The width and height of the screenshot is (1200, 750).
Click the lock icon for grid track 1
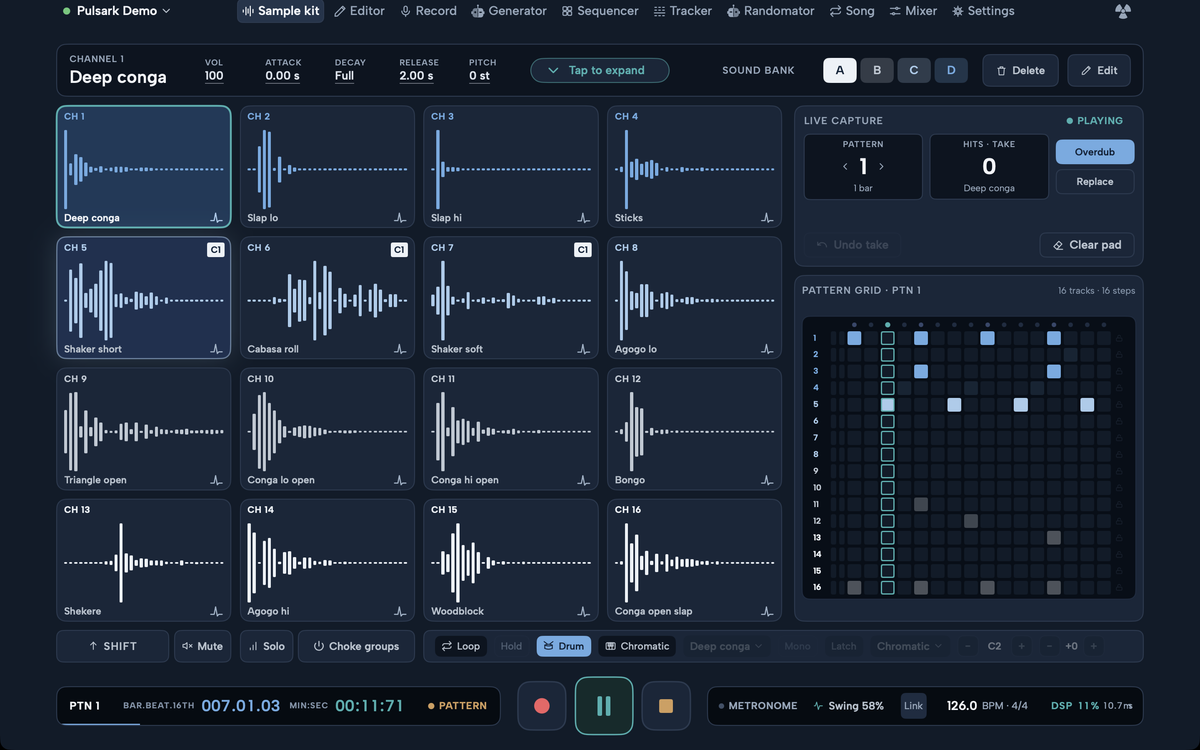[x=1118, y=338]
